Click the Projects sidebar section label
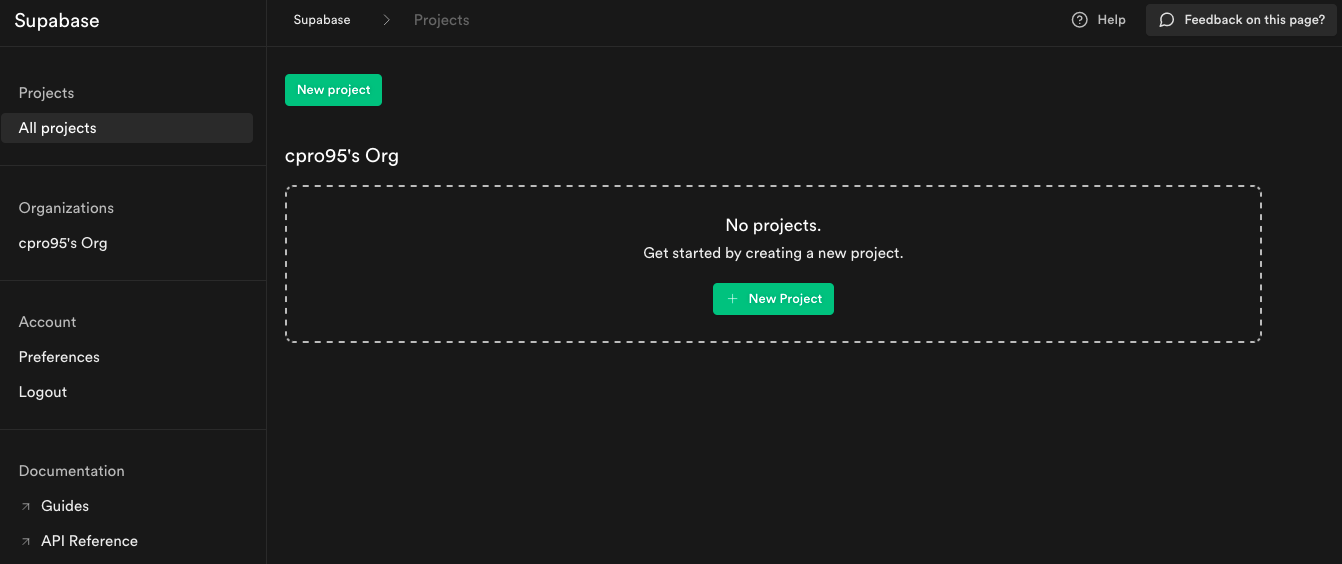 pos(46,93)
